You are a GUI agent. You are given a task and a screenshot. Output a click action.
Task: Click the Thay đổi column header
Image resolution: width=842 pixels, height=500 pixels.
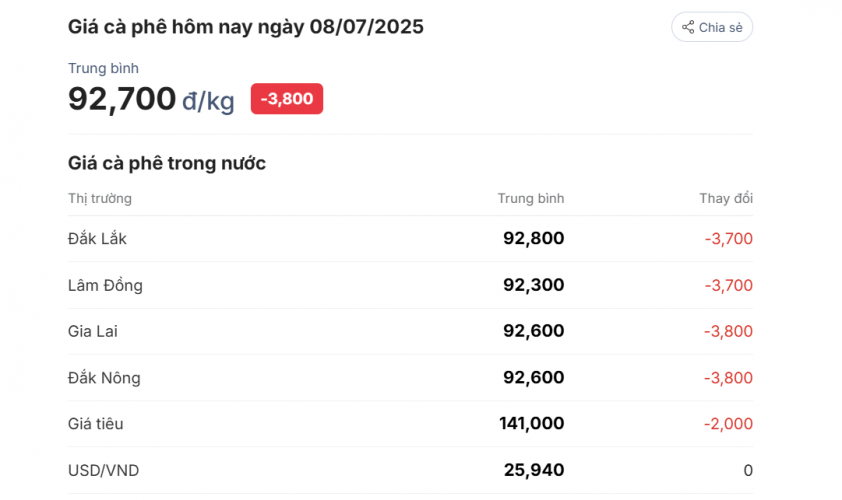pos(726,198)
